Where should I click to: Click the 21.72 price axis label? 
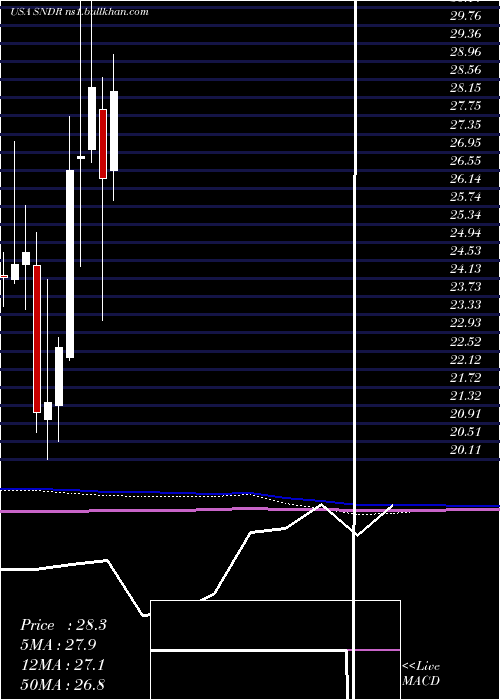point(466,378)
